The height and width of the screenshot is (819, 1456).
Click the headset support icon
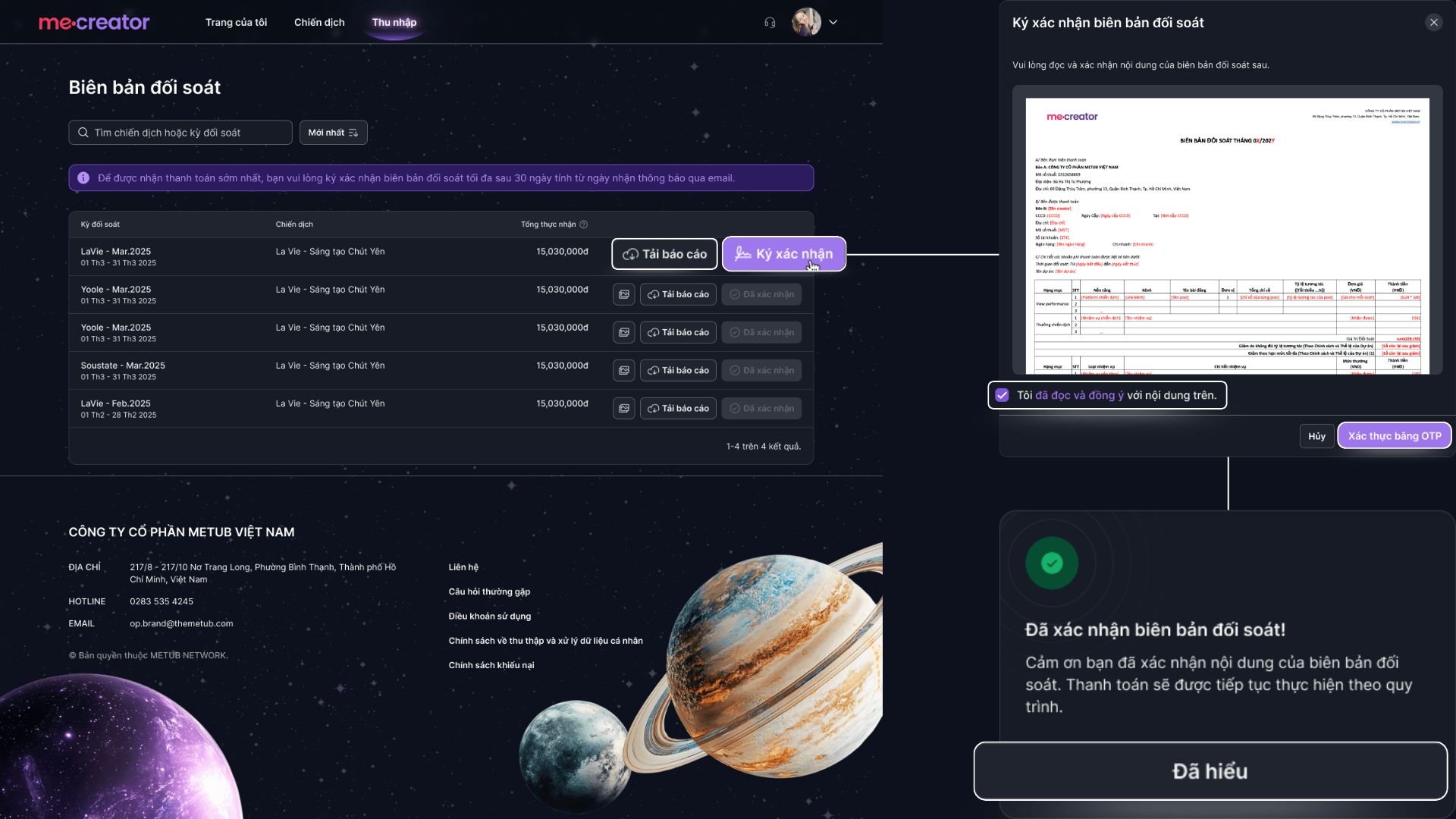pyautogui.click(x=770, y=23)
